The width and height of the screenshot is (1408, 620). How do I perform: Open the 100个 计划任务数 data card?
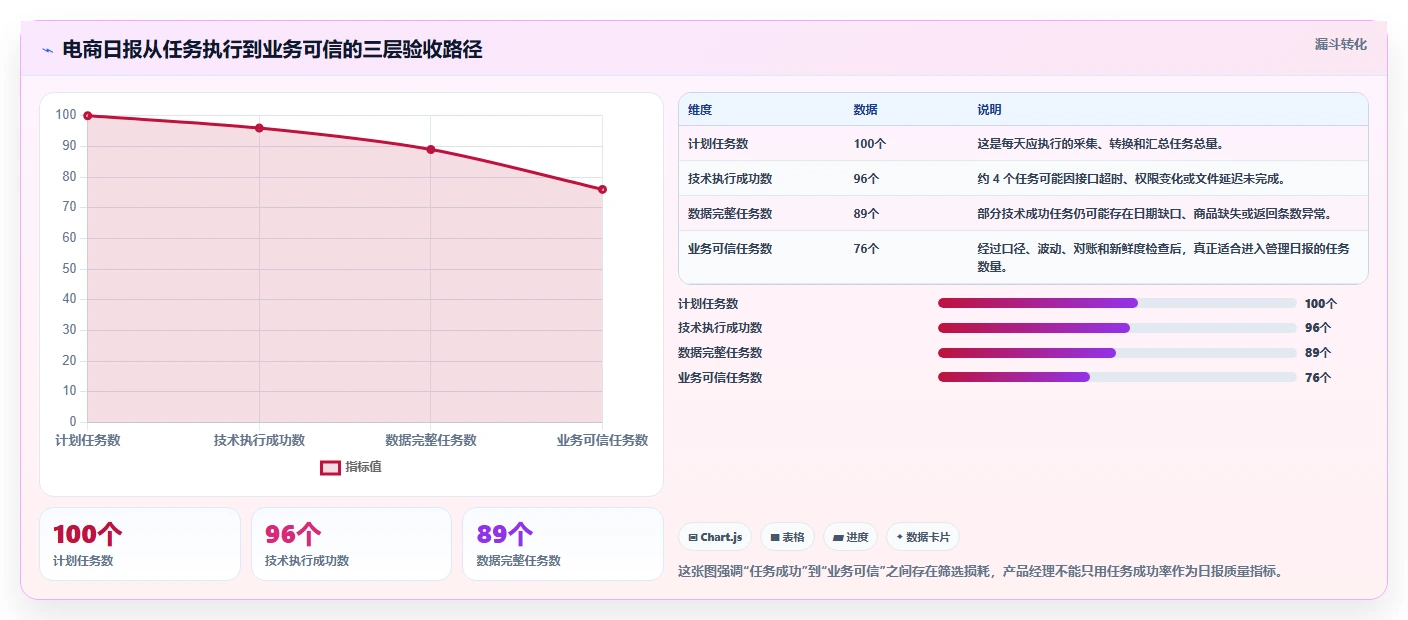[140, 544]
